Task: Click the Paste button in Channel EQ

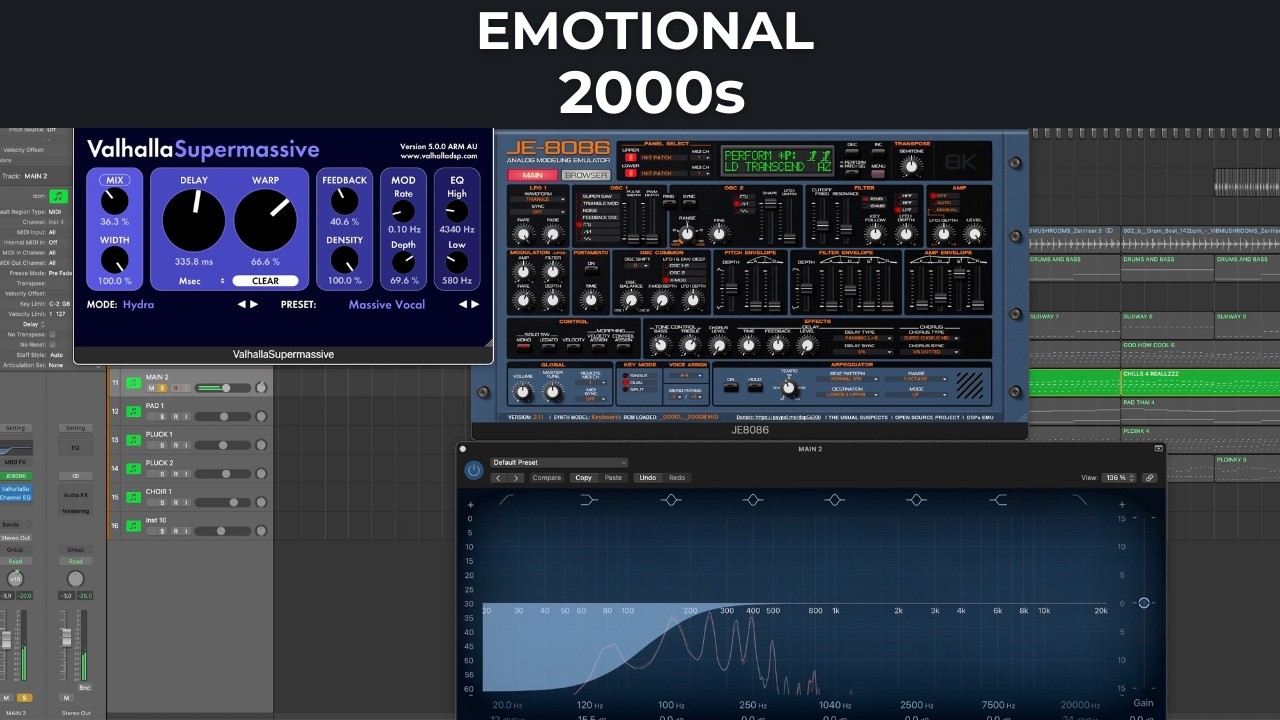Action: (613, 478)
